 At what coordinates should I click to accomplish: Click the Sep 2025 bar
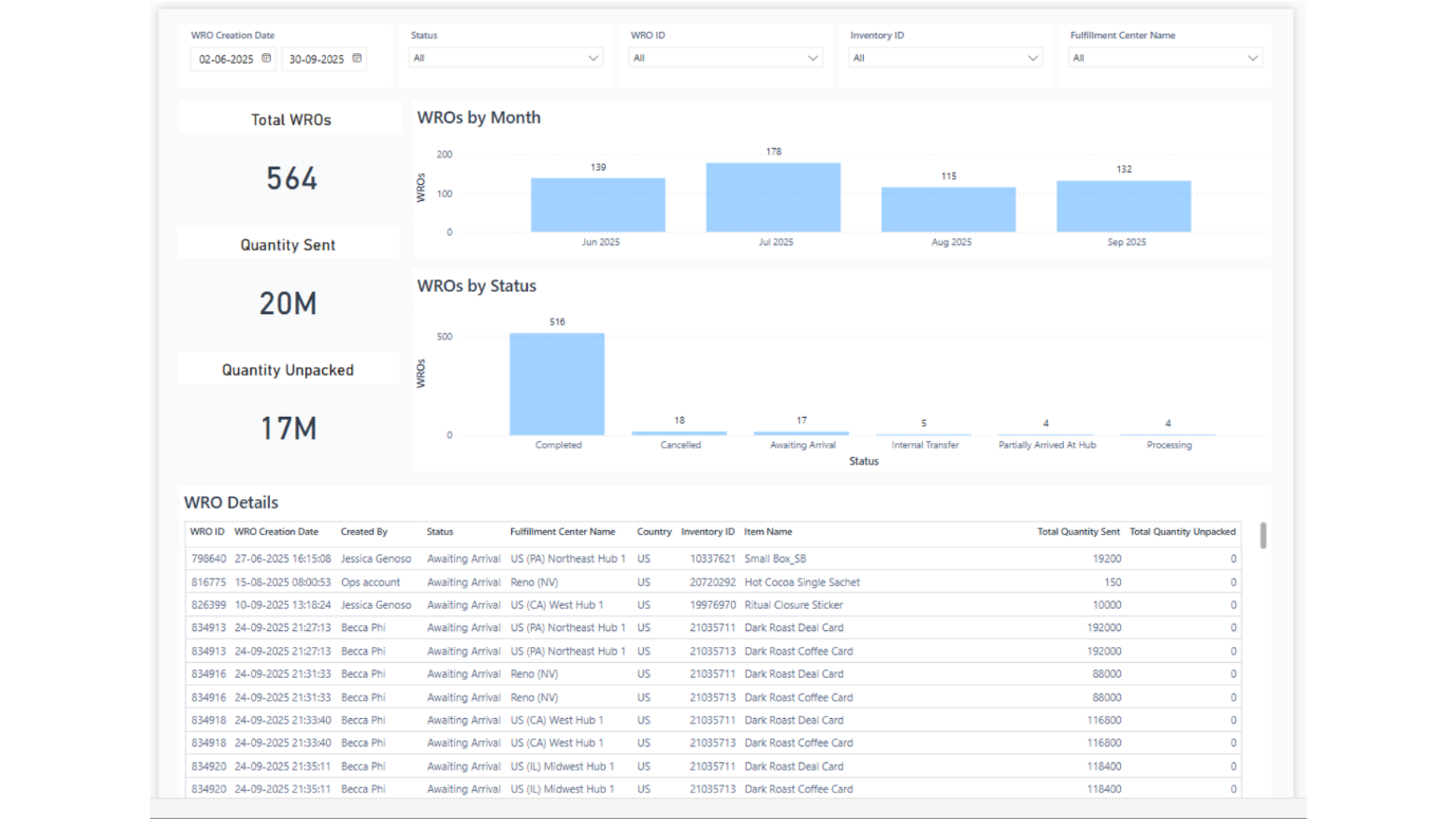coord(1123,206)
